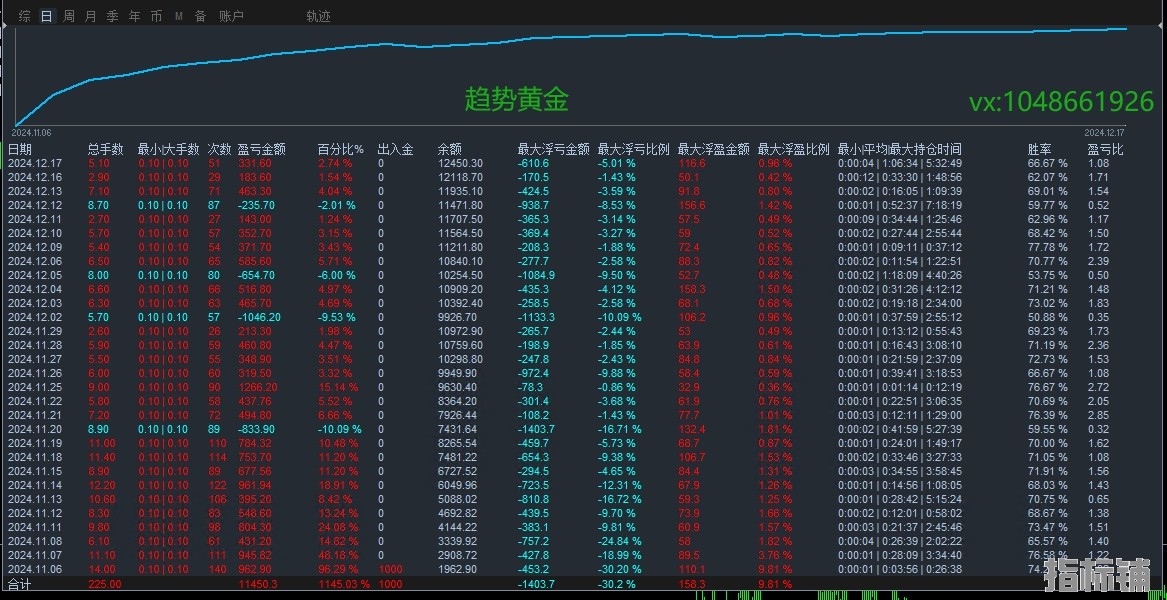The image size is (1167, 600).
Task: Click the 百分比% column header
Action: click(x=341, y=150)
